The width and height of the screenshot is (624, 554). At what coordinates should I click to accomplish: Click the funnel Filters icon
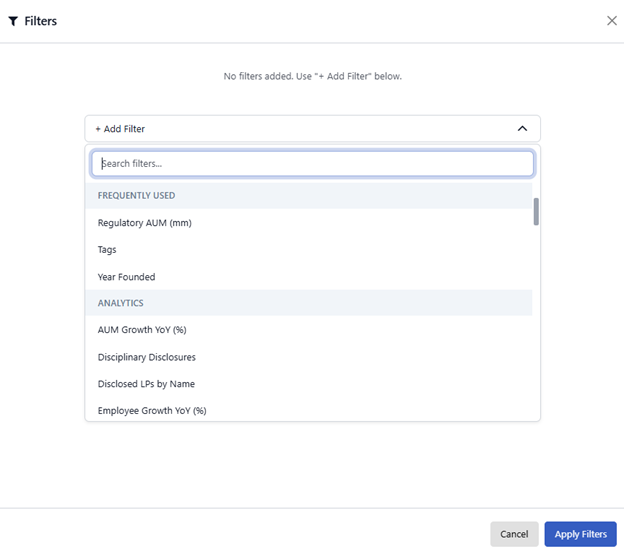pos(13,21)
